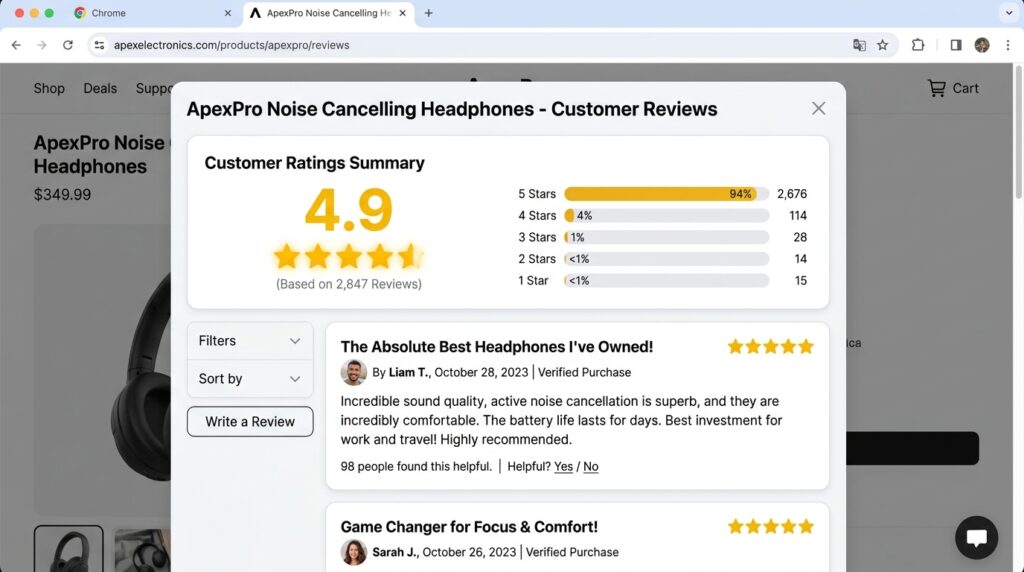Open Chrome's three-dot menu
1024x572 pixels.
[1008, 45]
